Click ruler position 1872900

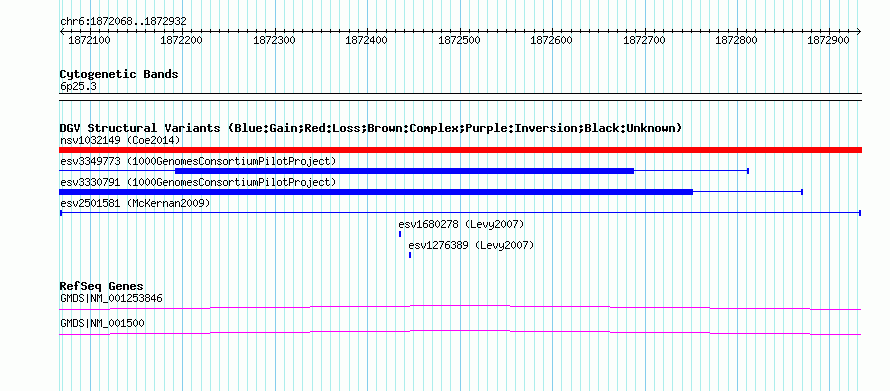pos(830,40)
